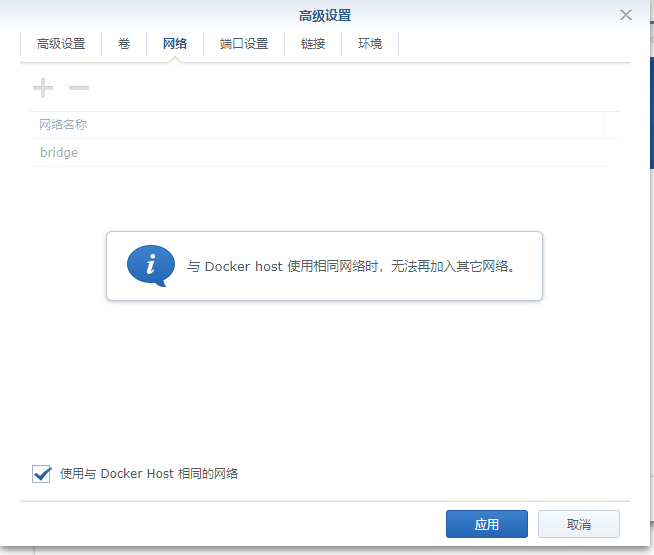The width and height of the screenshot is (654, 555).
Task: Go to the 端口设置 tab
Action: point(244,44)
